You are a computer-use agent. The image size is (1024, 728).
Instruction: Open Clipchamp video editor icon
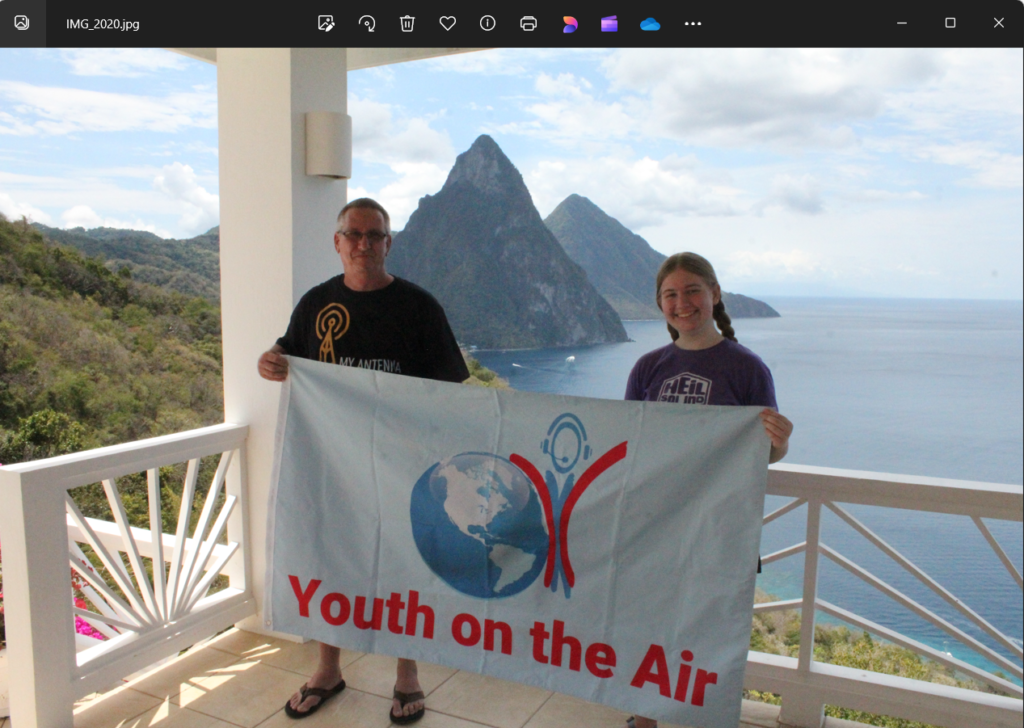(609, 24)
